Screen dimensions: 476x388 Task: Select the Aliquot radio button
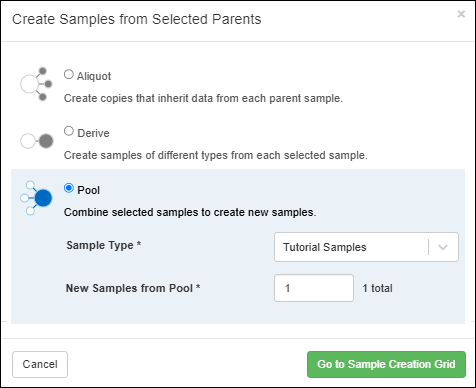click(69, 74)
